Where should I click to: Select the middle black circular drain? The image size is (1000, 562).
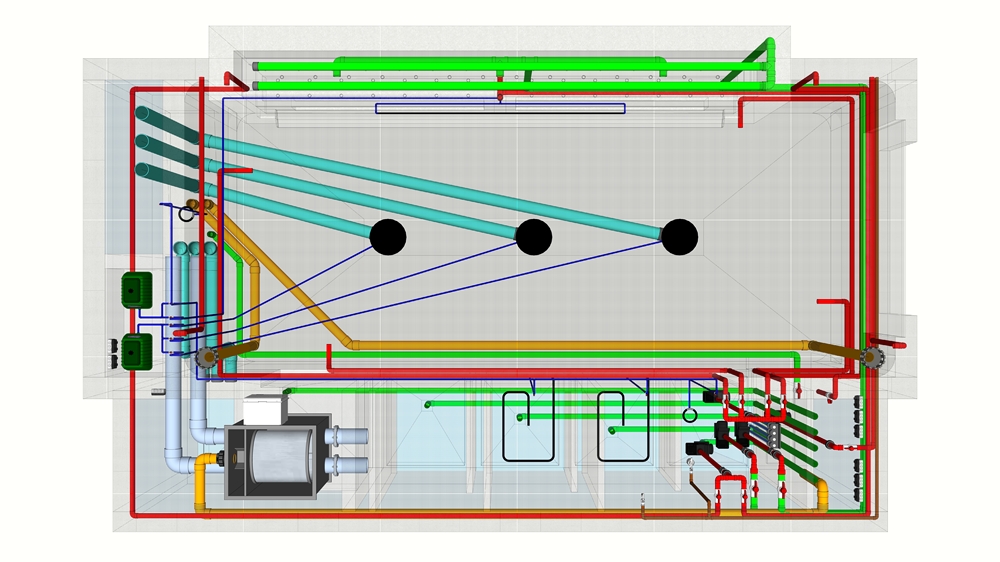pos(533,237)
